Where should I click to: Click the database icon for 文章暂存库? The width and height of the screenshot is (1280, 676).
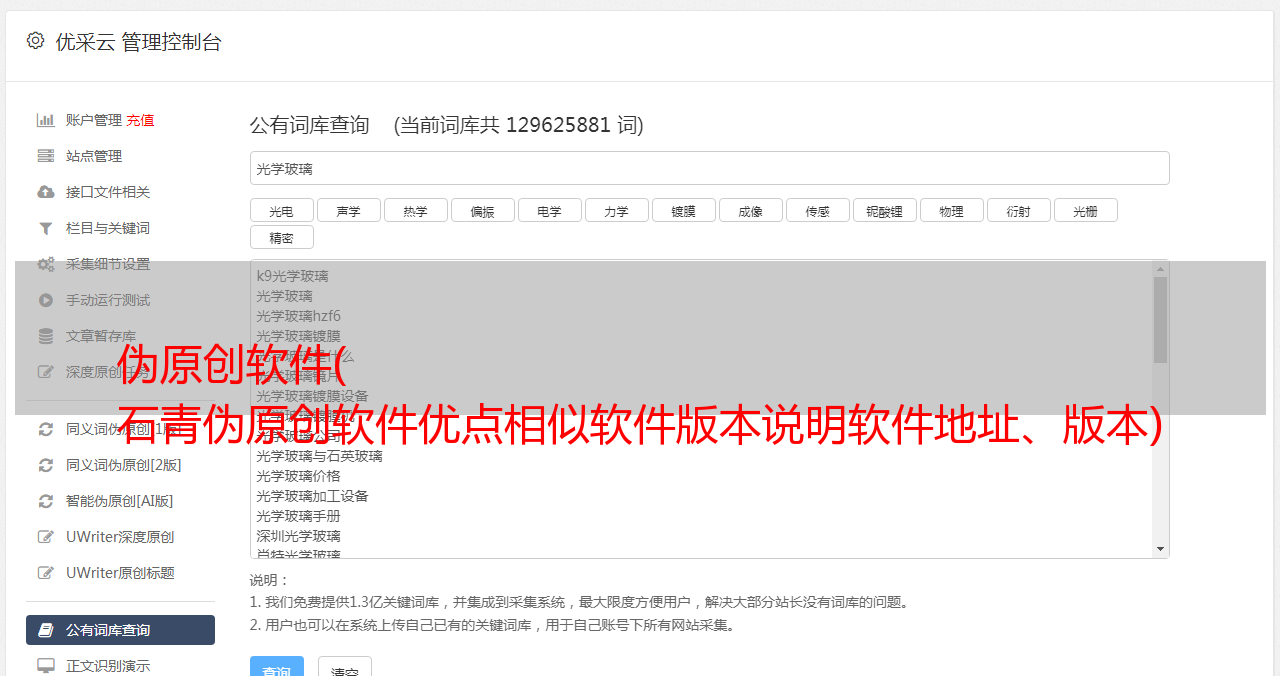[x=46, y=336]
